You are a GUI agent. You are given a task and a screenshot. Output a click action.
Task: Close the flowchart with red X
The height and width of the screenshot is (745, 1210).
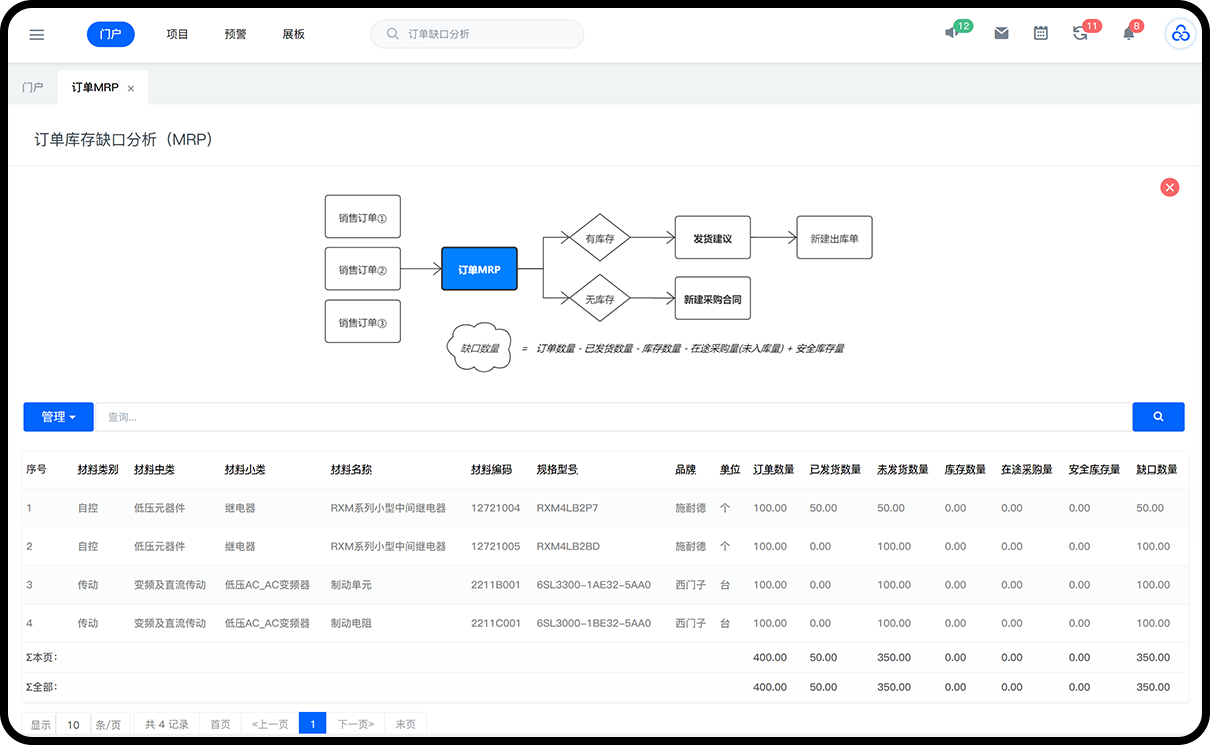click(1169, 187)
